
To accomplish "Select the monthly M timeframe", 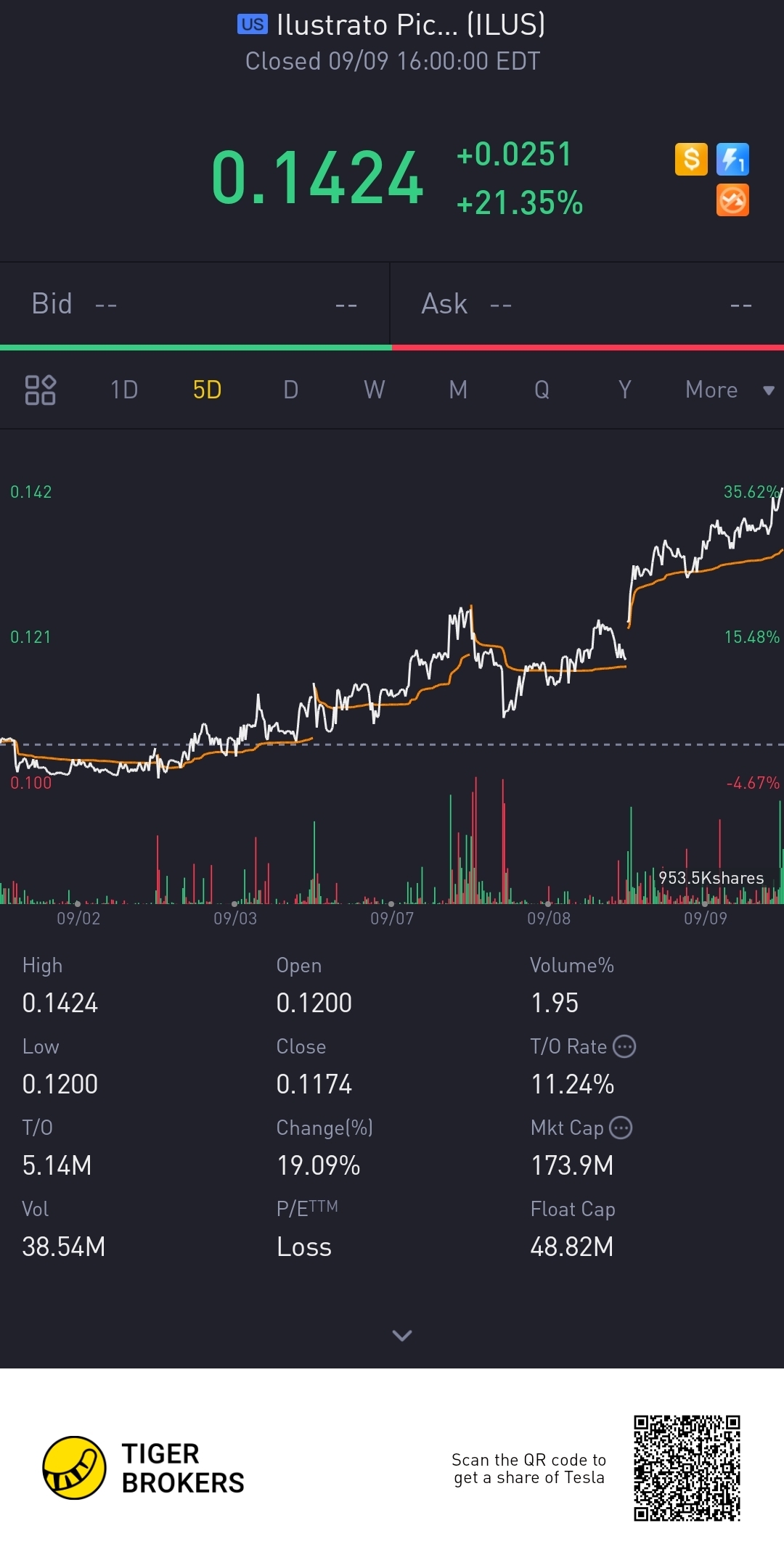I will [x=458, y=390].
